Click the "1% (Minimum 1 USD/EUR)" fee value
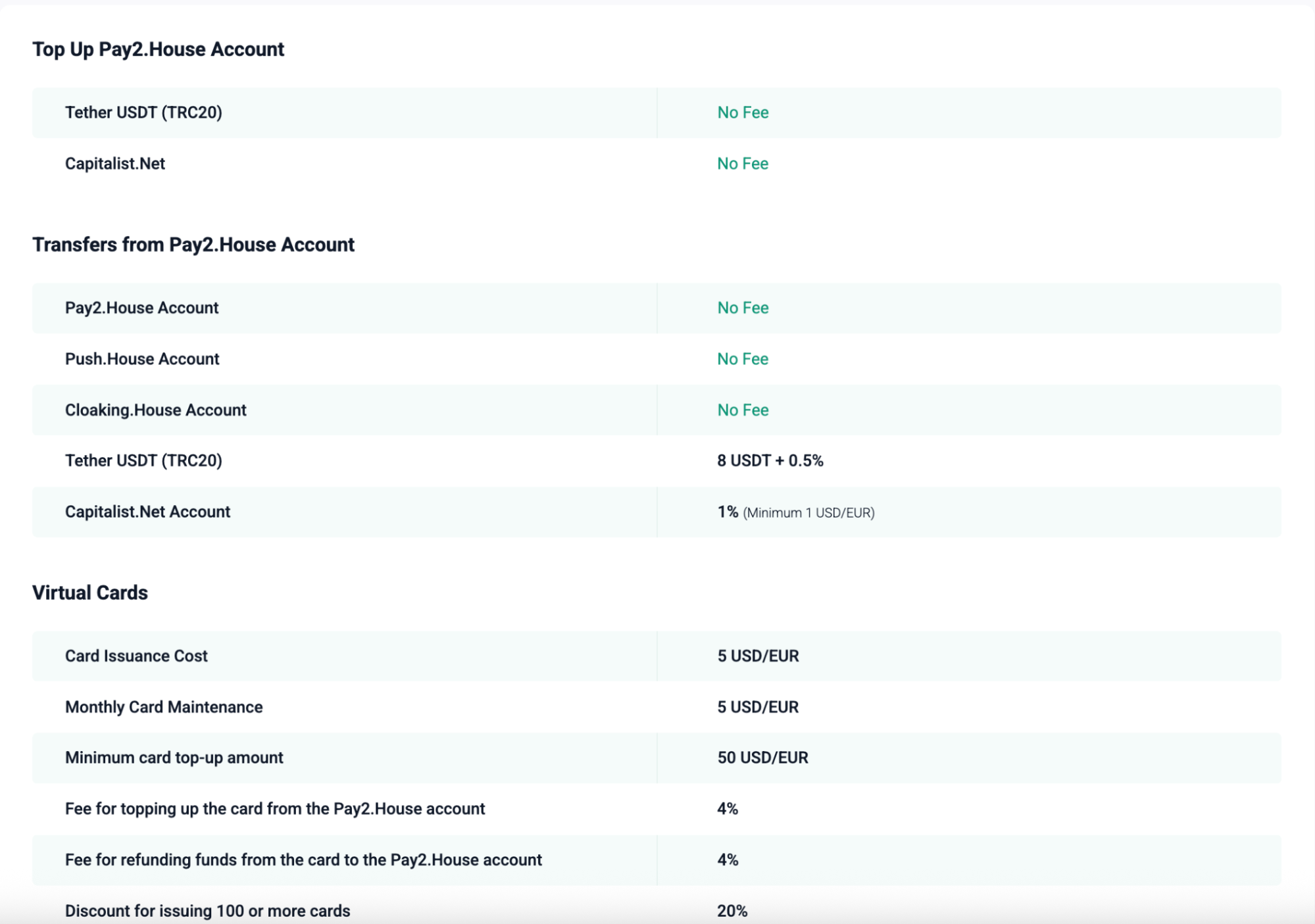1315x924 pixels. pos(796,512)
